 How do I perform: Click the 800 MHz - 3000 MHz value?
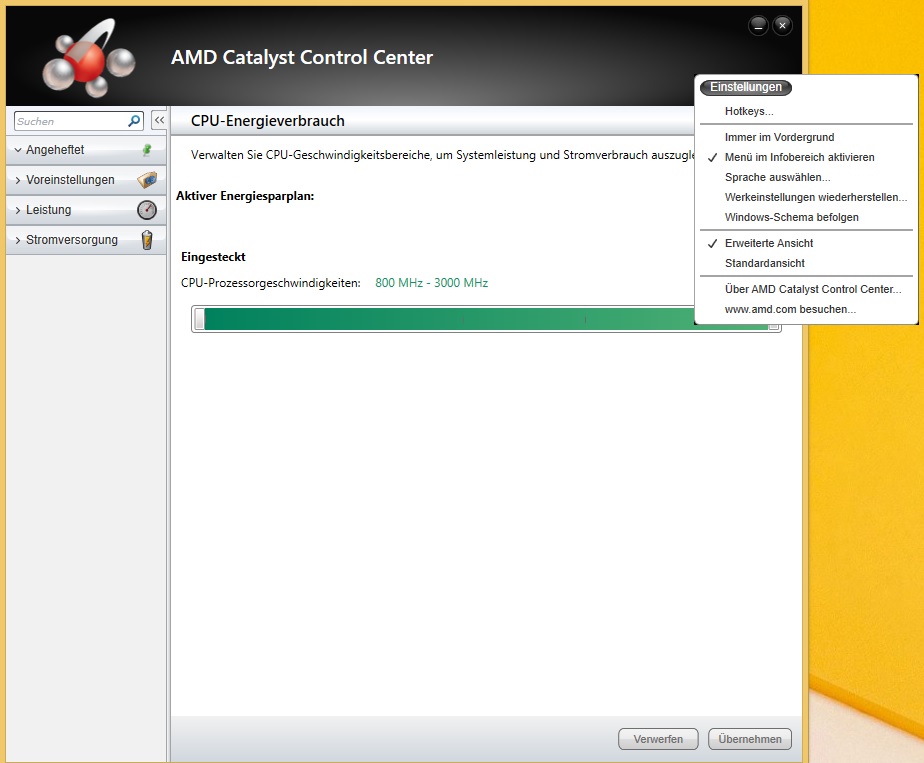pos(431,283)
